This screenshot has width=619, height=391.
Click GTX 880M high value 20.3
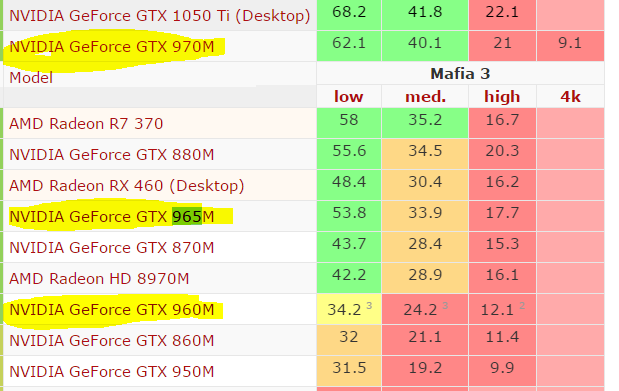[x=502, y=151]
